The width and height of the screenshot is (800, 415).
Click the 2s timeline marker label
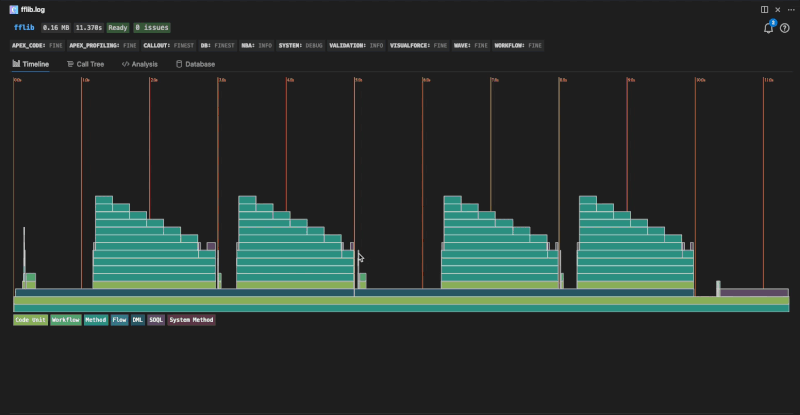click(x=154, y=80)
